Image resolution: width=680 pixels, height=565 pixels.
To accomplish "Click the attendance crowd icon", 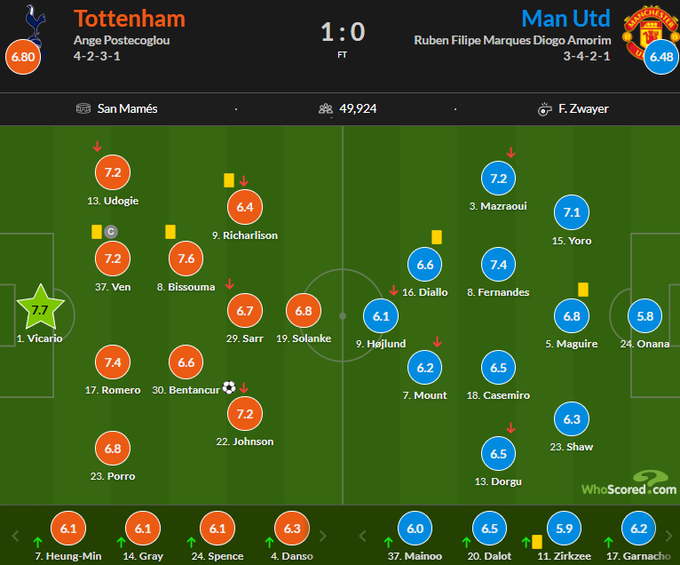I will point(325,109).
